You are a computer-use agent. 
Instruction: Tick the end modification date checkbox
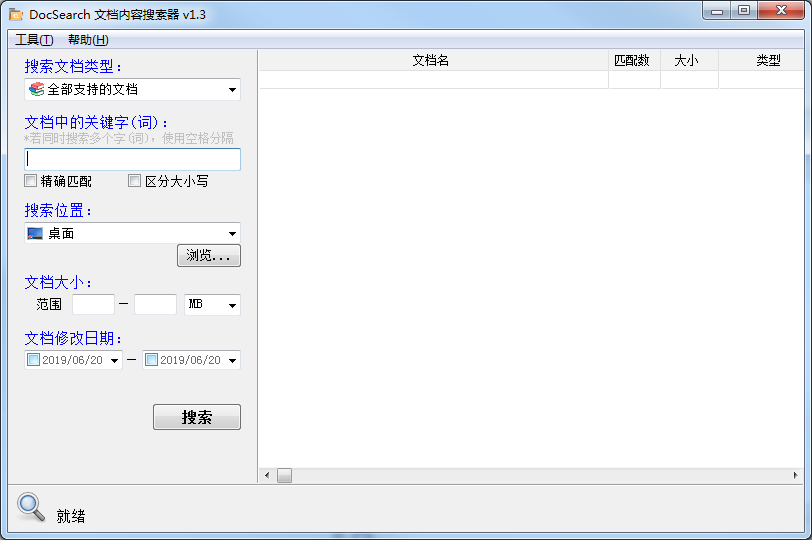click(x=151, y=359)
